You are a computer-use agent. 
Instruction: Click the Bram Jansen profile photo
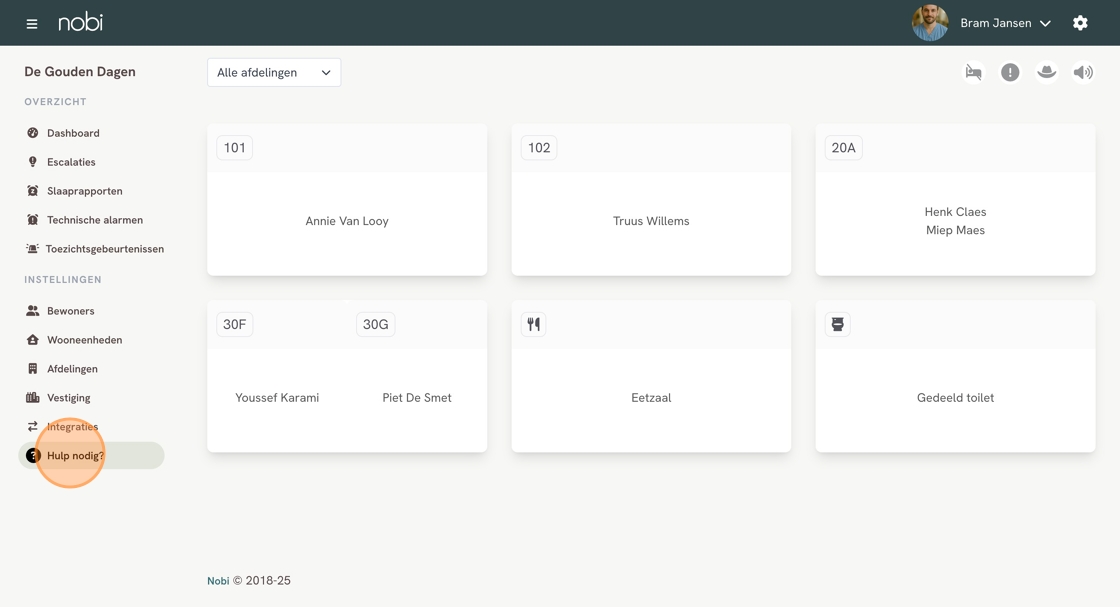[x=930, y=23]
